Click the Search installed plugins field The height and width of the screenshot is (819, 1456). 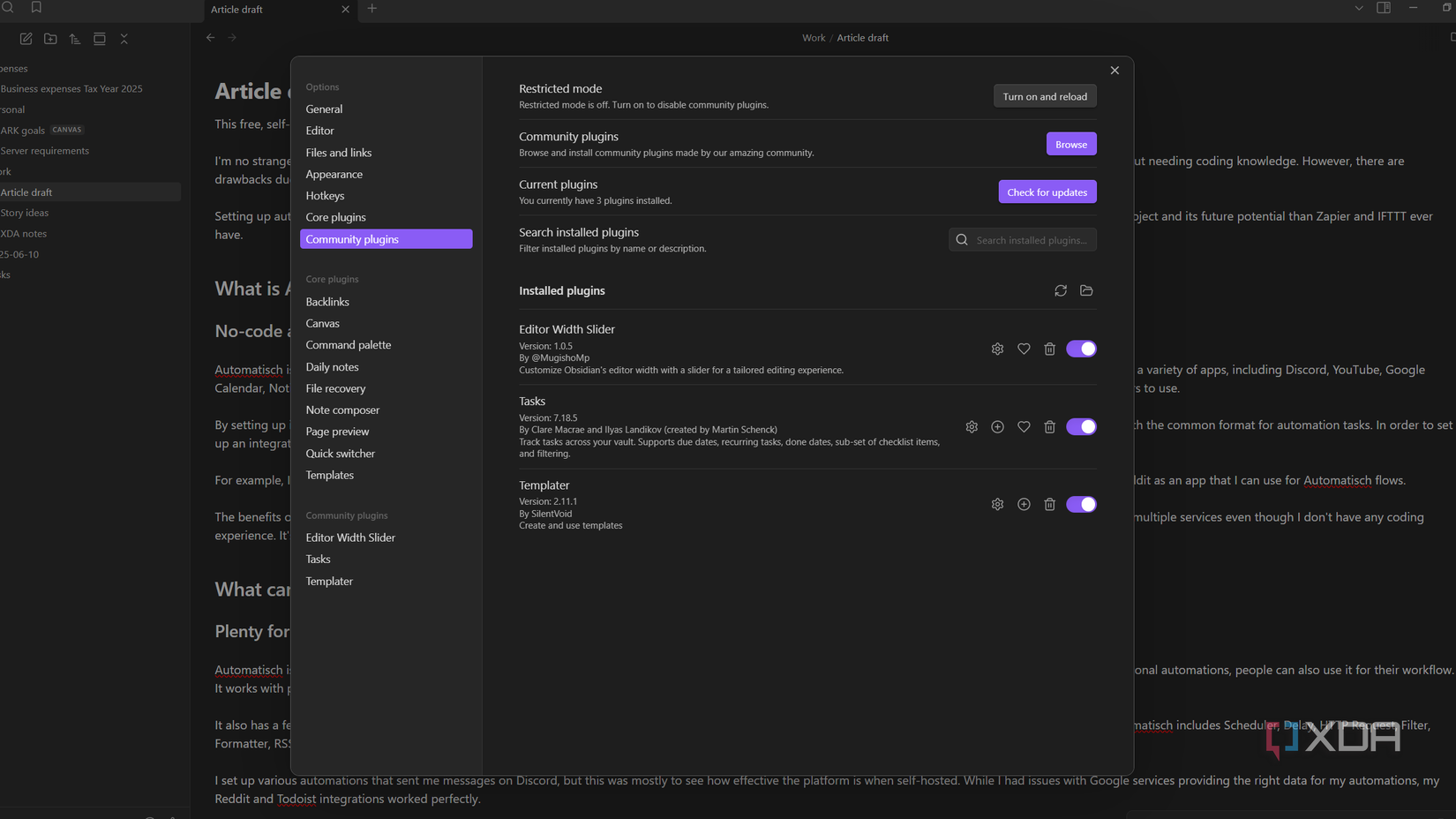click(1022, 239)
